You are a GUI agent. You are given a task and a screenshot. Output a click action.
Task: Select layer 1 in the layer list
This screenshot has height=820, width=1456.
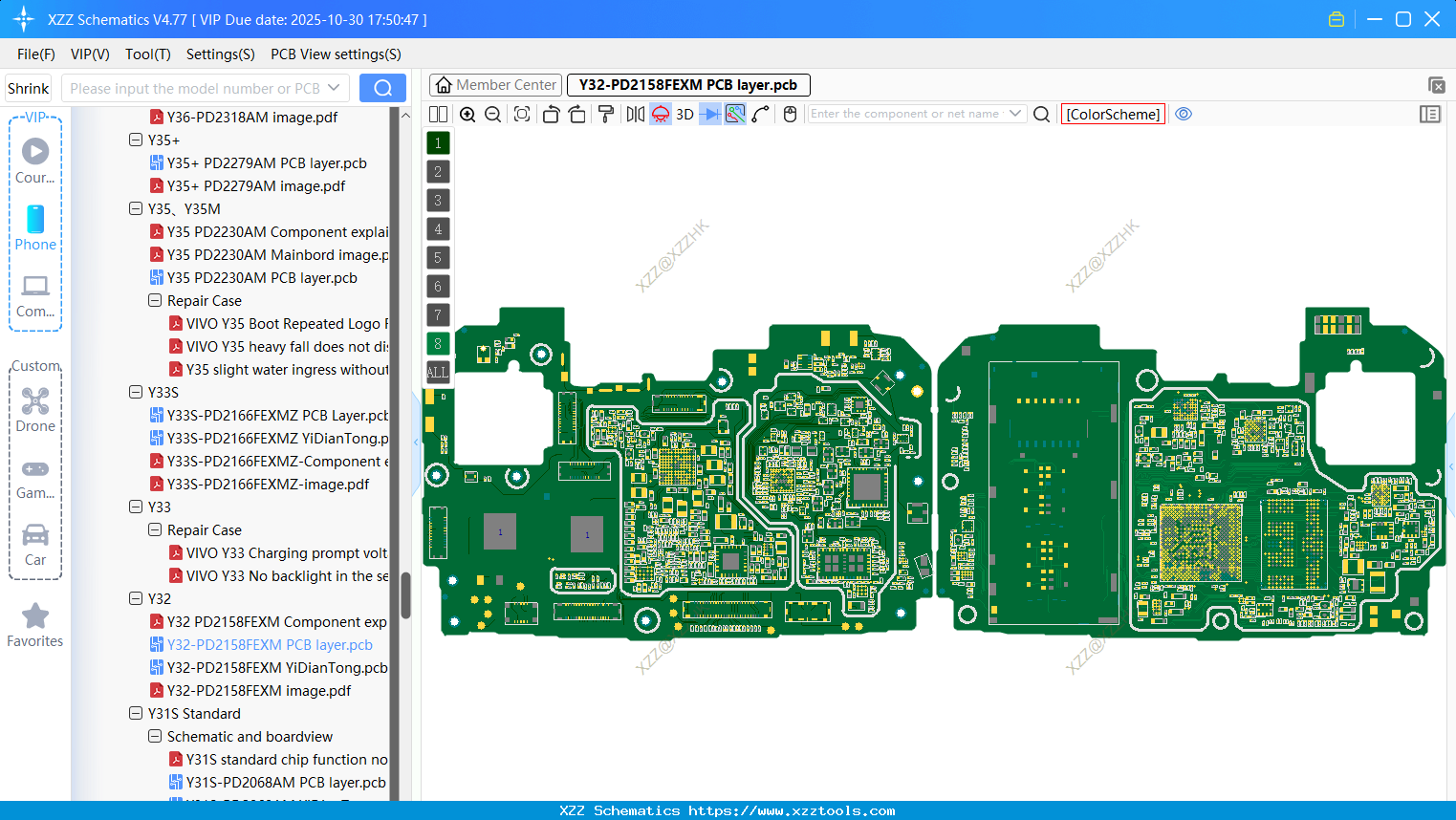point(438,142)
